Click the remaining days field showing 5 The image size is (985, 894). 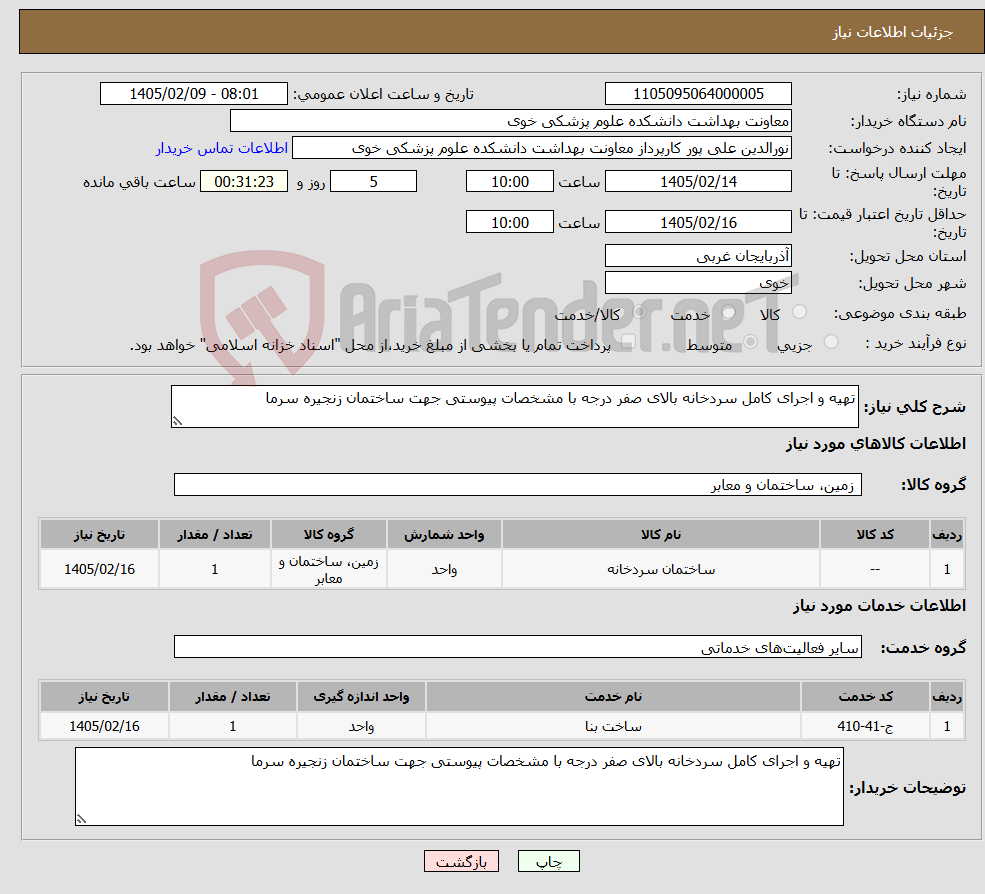tap(373, 182)
